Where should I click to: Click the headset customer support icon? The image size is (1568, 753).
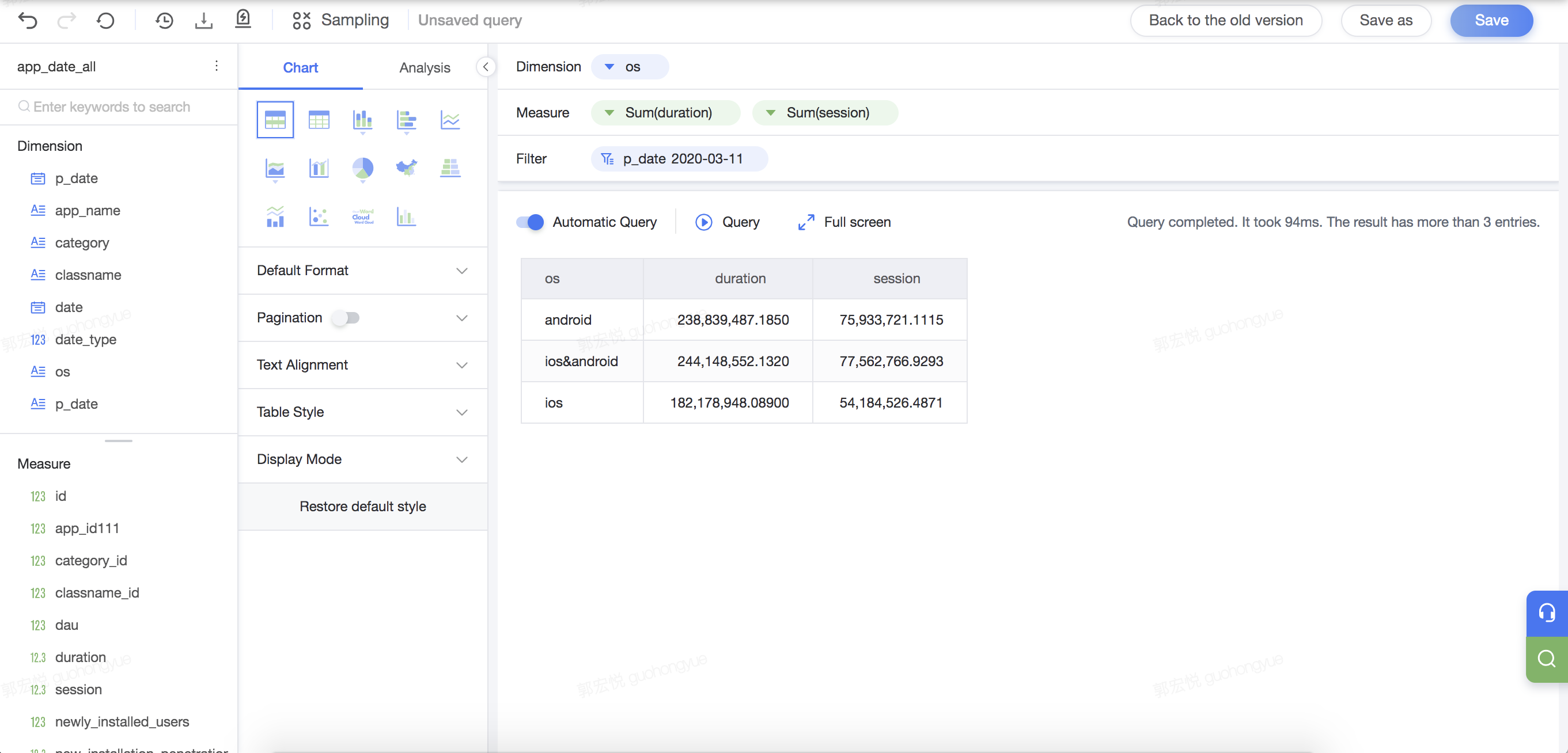[1547, 614]
